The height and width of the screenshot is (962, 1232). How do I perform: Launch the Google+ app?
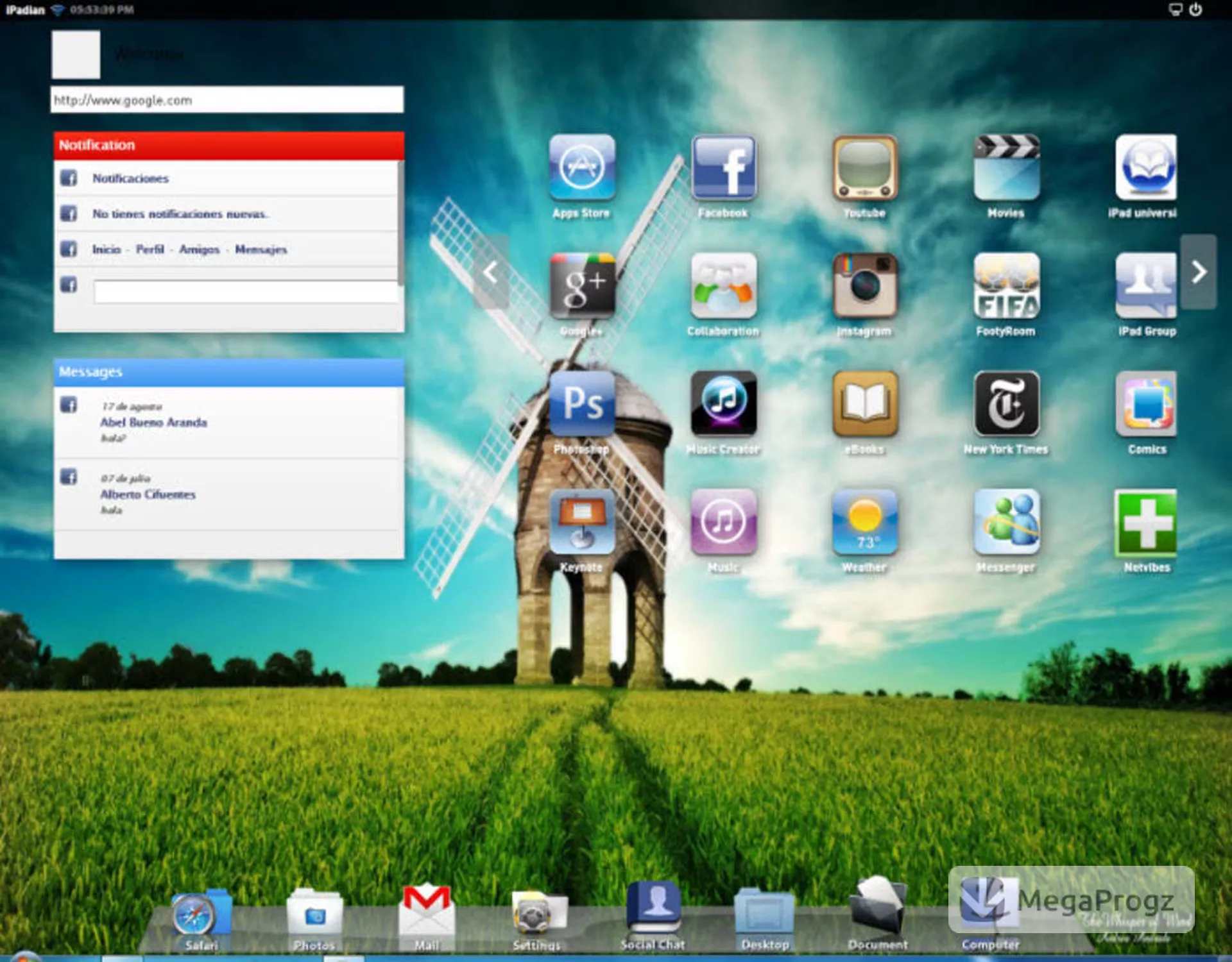[582, 285]
